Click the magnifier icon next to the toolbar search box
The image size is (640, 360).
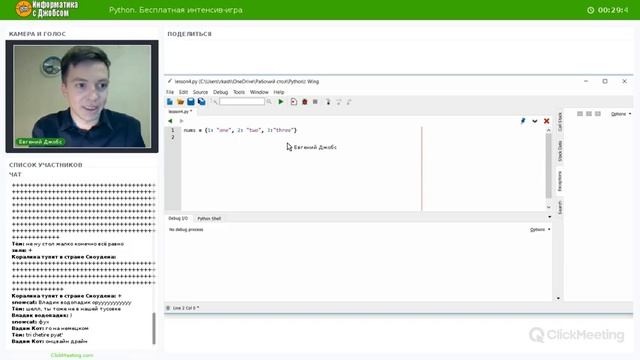[x=269, y=102]
